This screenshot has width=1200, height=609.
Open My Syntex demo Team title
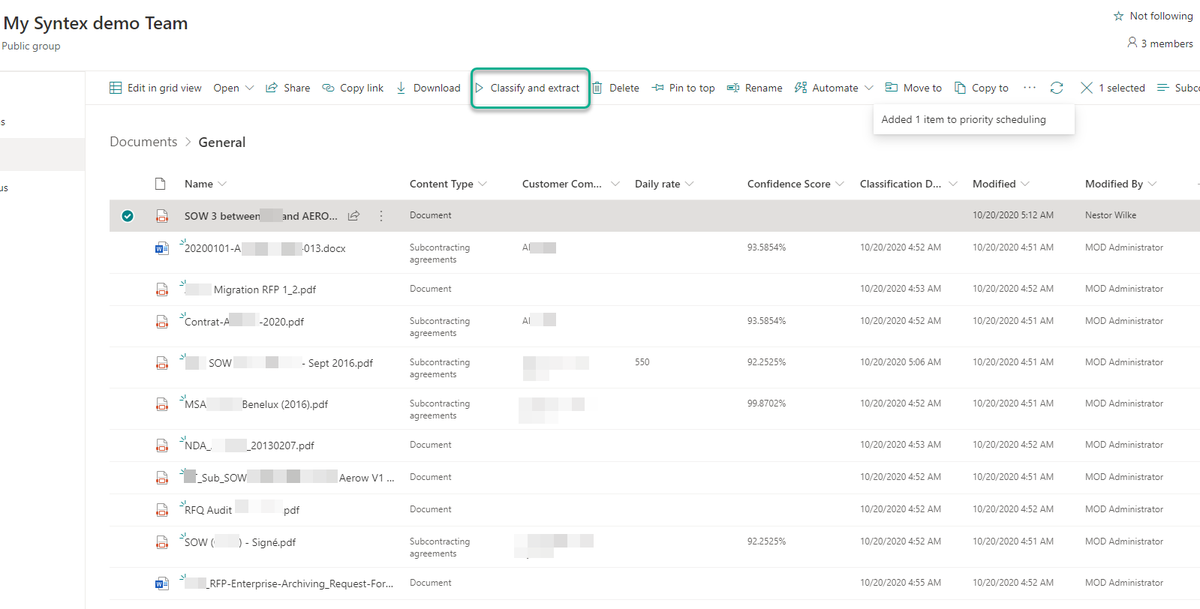[x=95, y=23]
